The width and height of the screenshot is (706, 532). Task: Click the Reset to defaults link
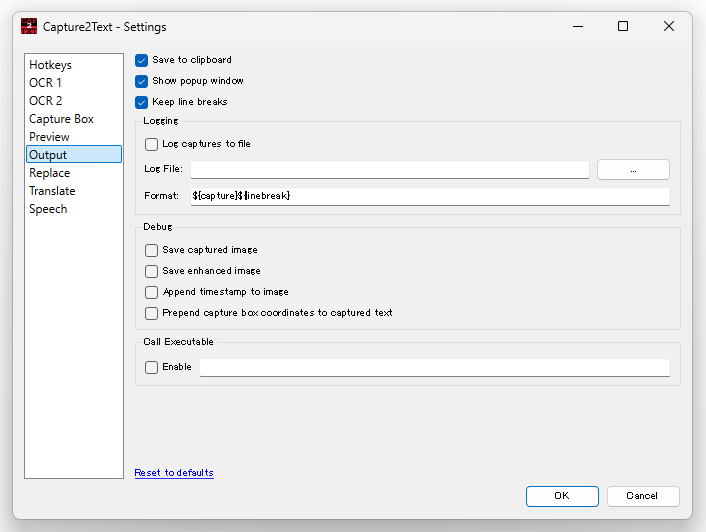(x=174, y=473)
